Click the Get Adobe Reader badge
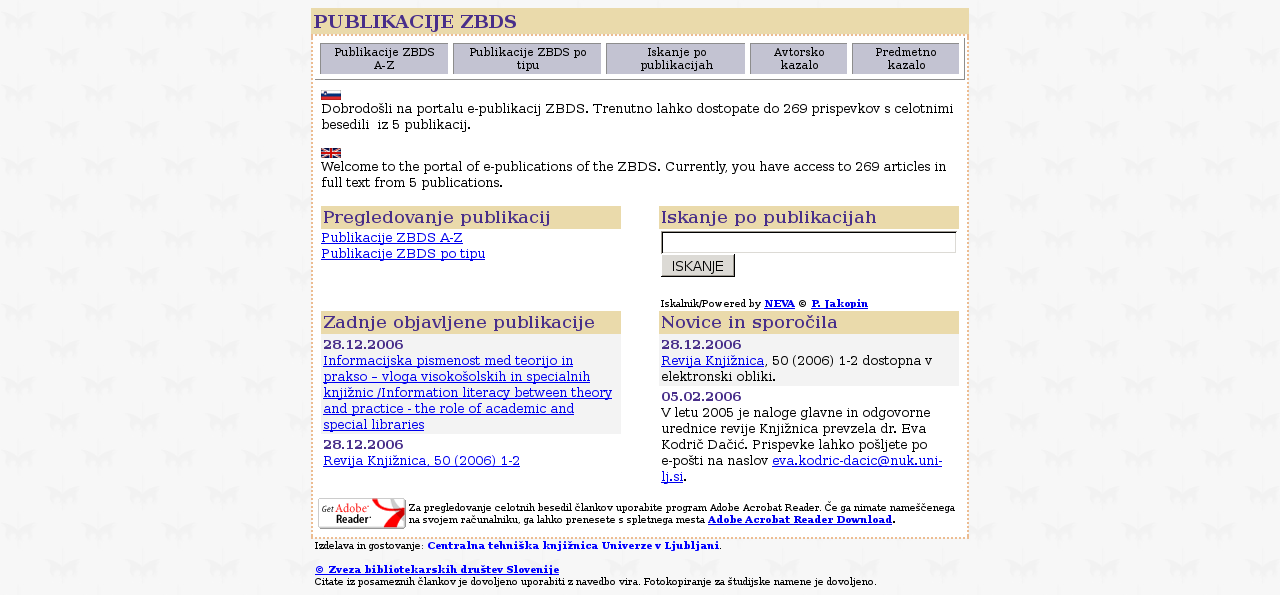The width and height of the screenshot is (1280, 595). (361, 513)
